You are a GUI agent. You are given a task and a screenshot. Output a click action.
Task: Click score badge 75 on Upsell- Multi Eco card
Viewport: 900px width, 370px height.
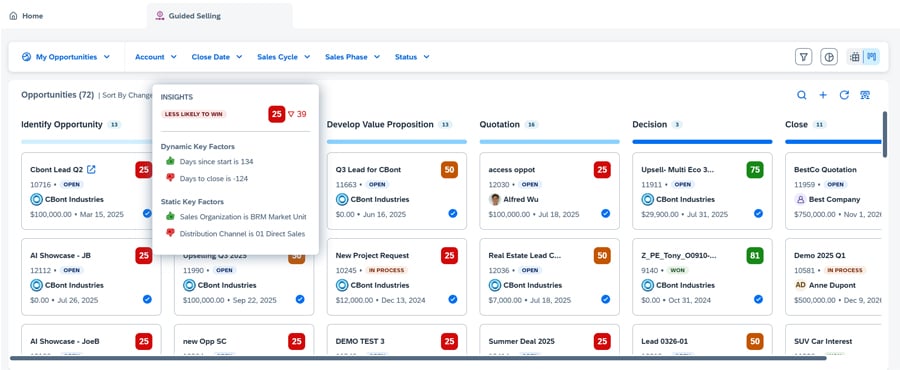click(755, 170)
